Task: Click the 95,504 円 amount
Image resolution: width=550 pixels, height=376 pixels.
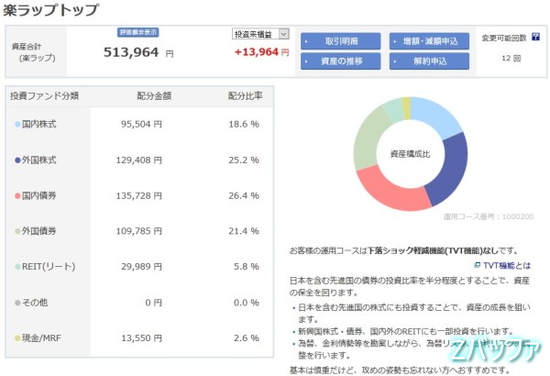Action: point(142,124)
